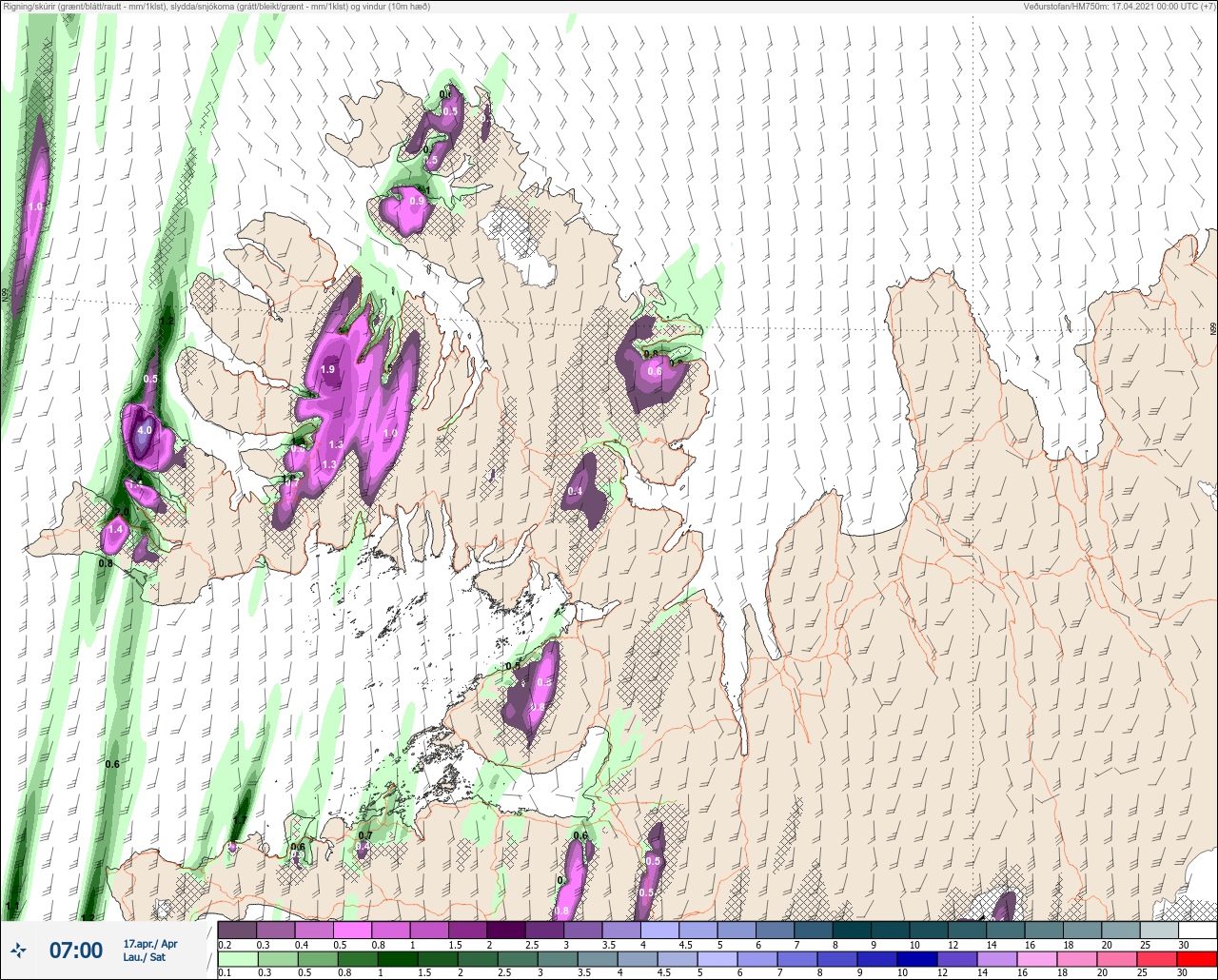
Task: Select the bright pink 0.5–0.8 snow legend swatch
Action: tap(353, 930)
